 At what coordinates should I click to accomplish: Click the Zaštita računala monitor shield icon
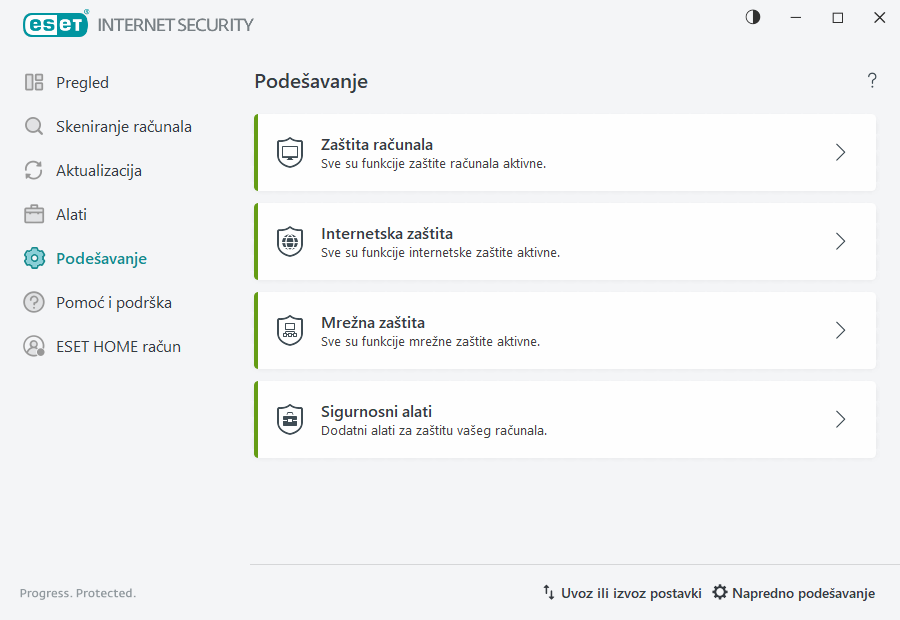[x=289, y=152]
